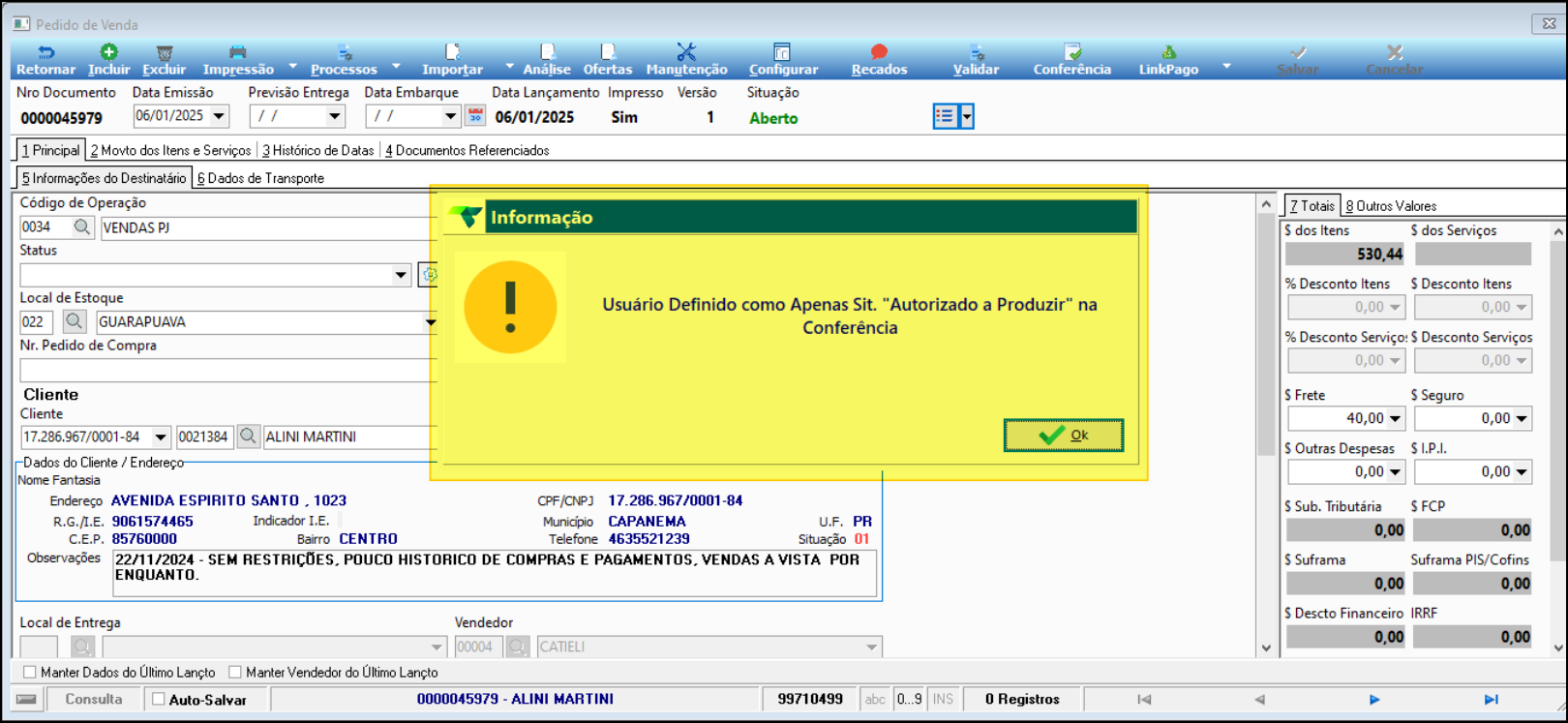
Task: Check Manter Dados do Último Lançto
Action: click(30, 673)
